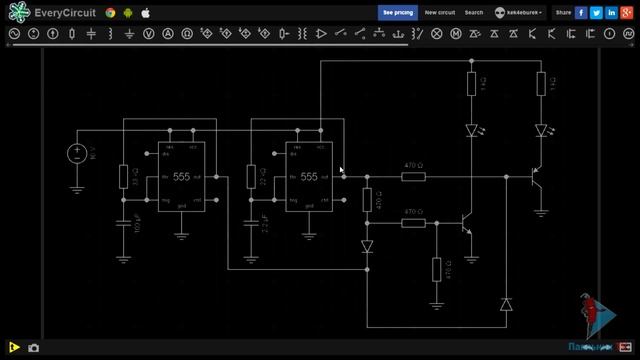Select the lower NPN transistor in circuit

(x=467, y=224)
